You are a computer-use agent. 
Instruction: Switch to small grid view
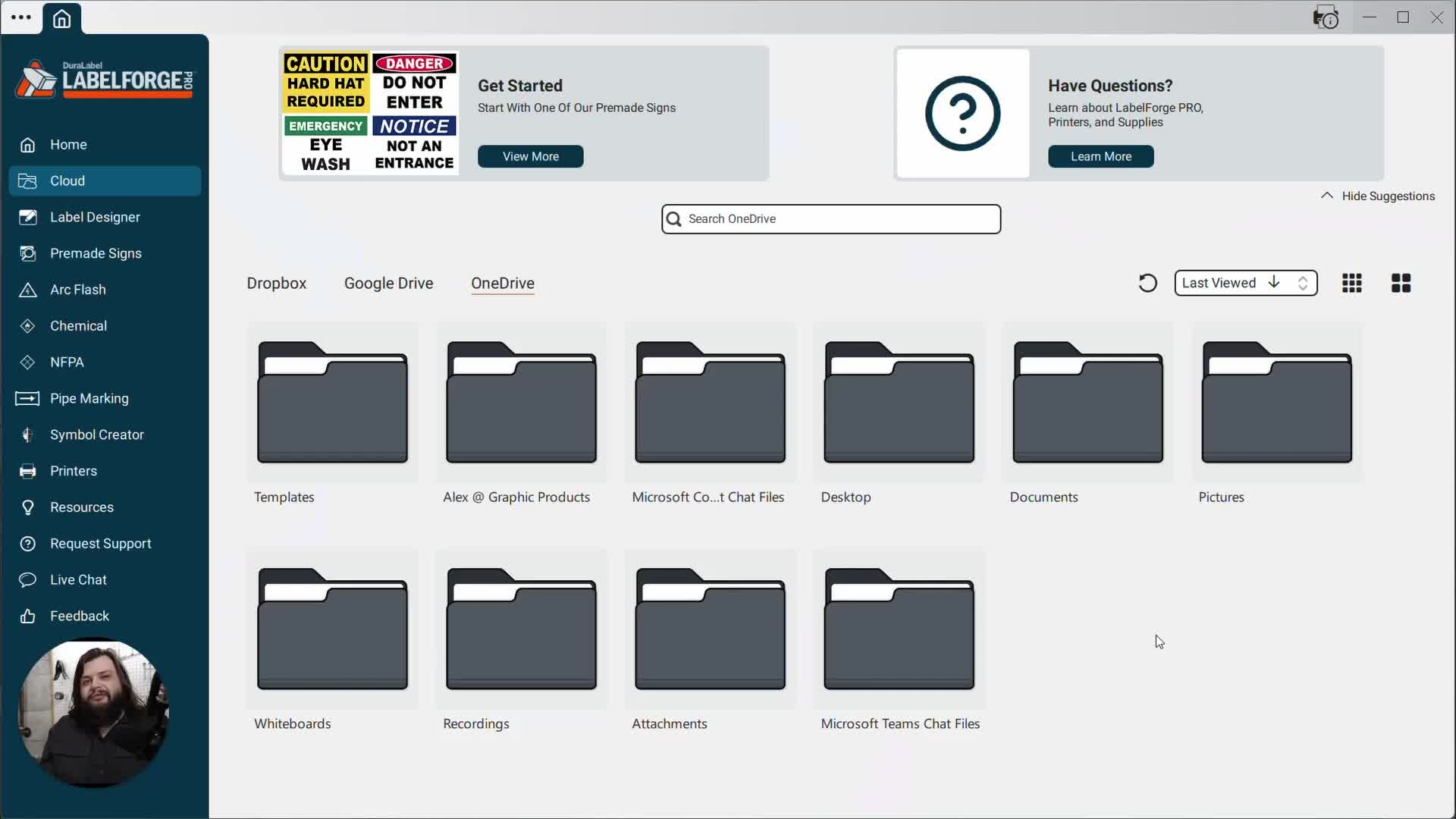click(x=1352, y=283)
